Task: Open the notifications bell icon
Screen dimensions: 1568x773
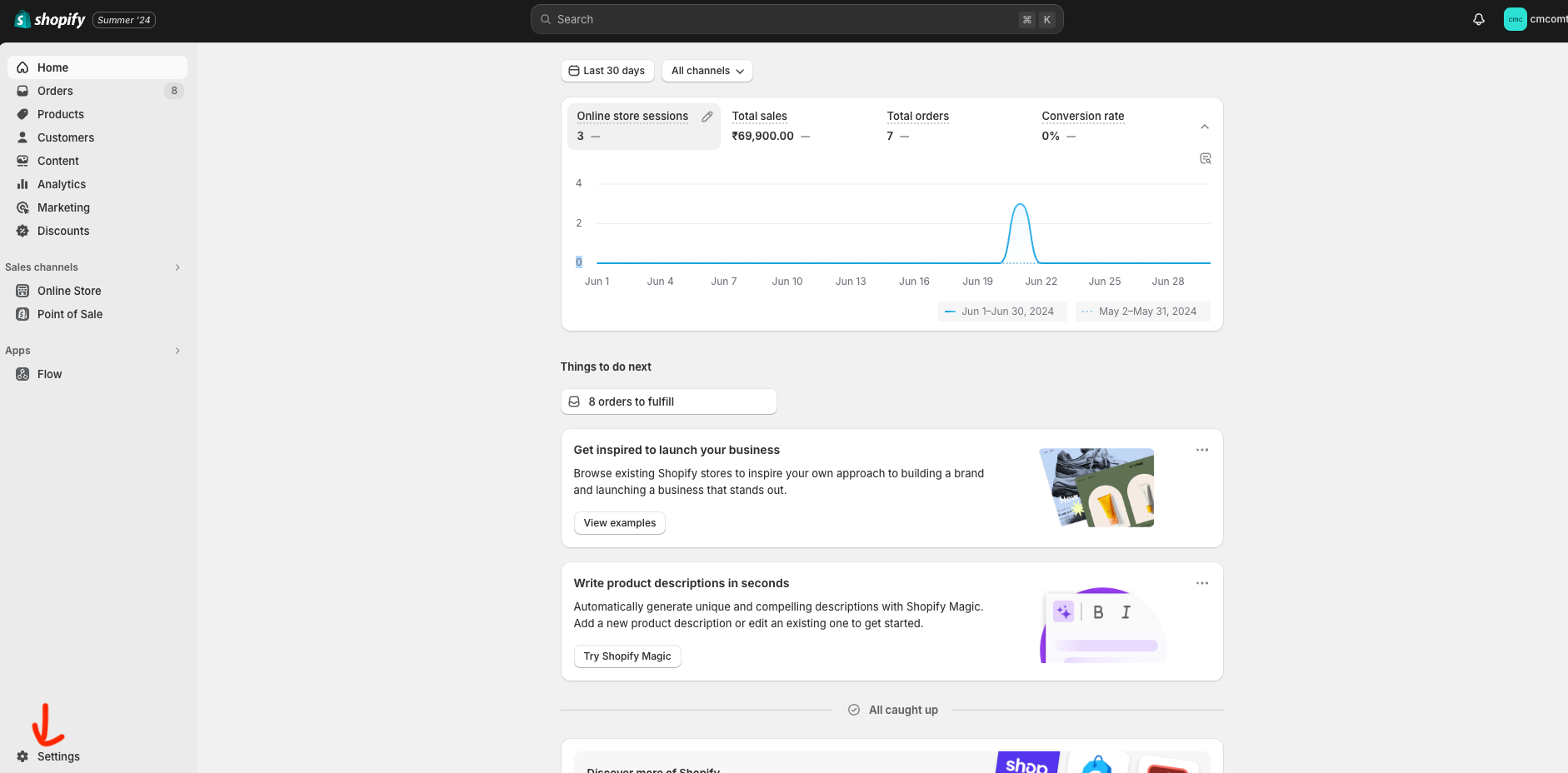Action: click(x=1479, y=19)
